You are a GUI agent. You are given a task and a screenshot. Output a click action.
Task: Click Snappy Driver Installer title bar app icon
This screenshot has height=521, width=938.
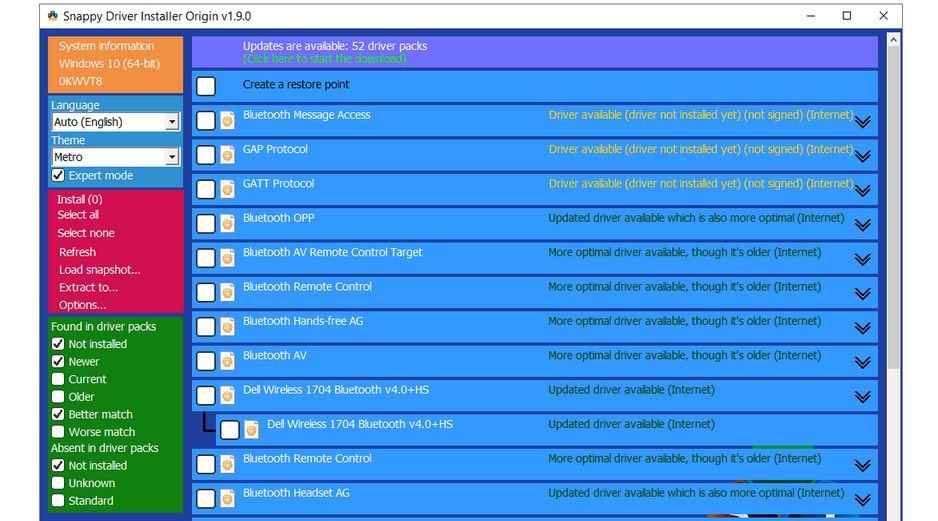click(53, 16)
